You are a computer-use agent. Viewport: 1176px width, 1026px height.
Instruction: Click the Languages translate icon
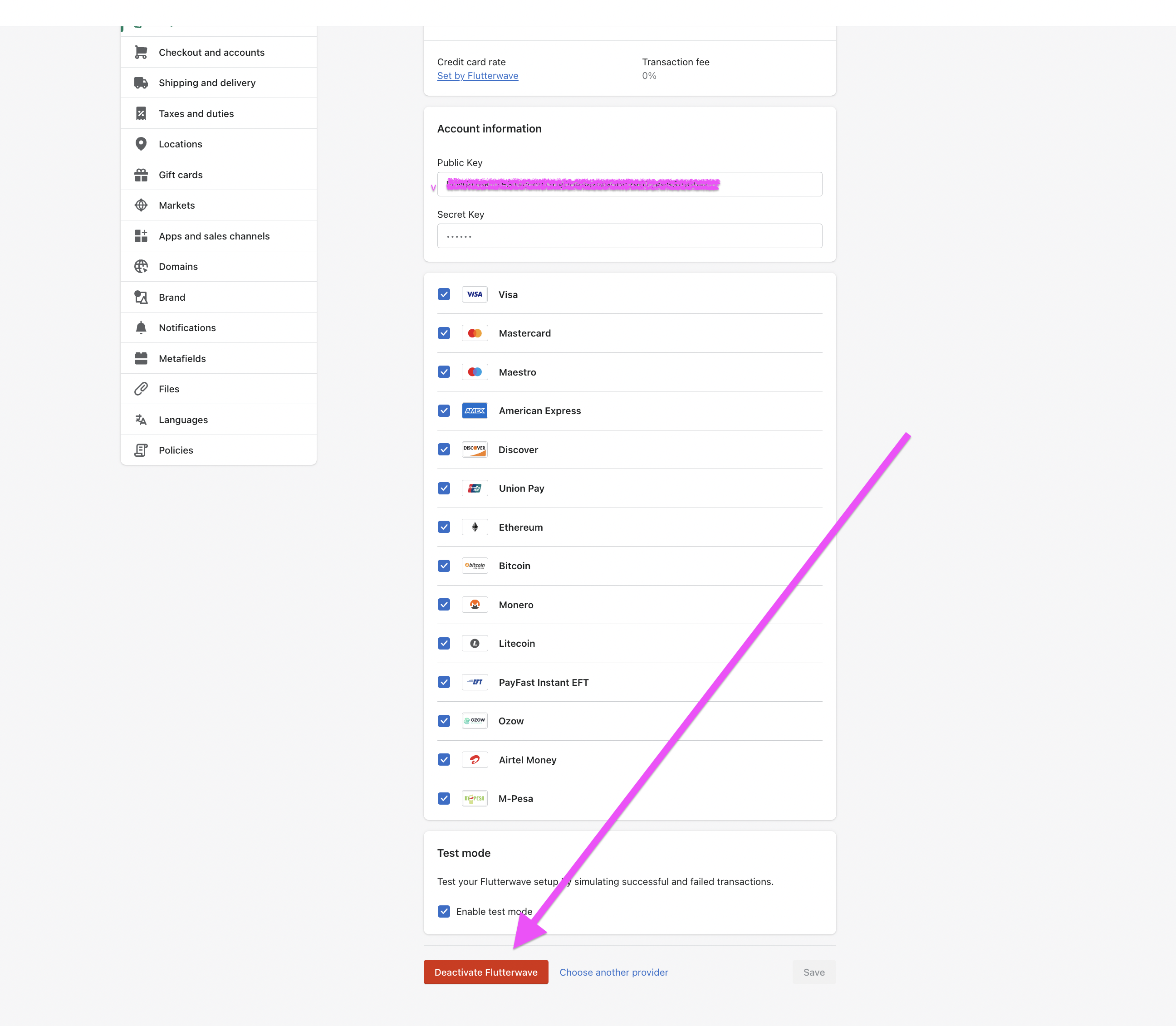coord(141,420)
